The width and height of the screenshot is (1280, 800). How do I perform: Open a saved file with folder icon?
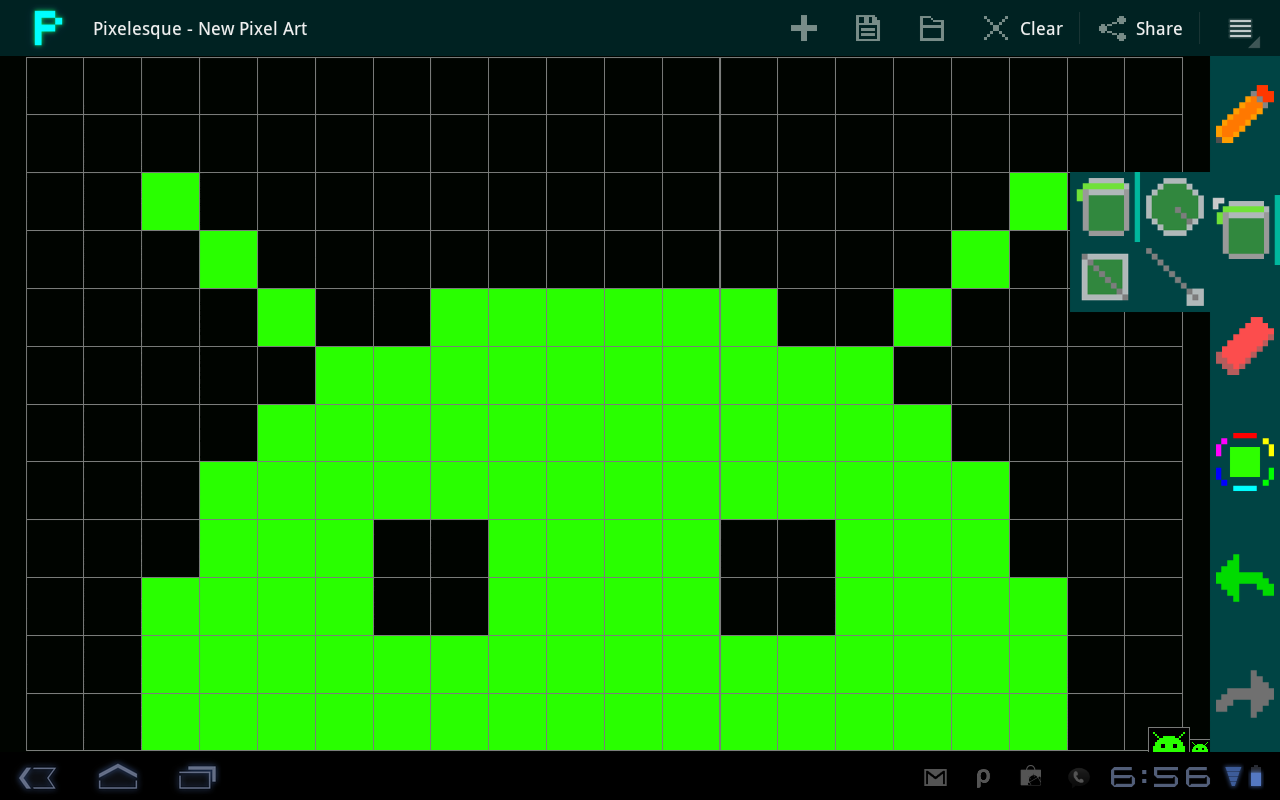pos(932,28)
